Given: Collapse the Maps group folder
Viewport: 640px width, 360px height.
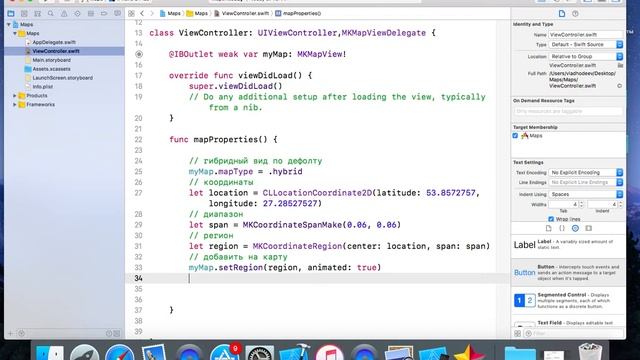Looking at the screenshot, I should point(15,33).
